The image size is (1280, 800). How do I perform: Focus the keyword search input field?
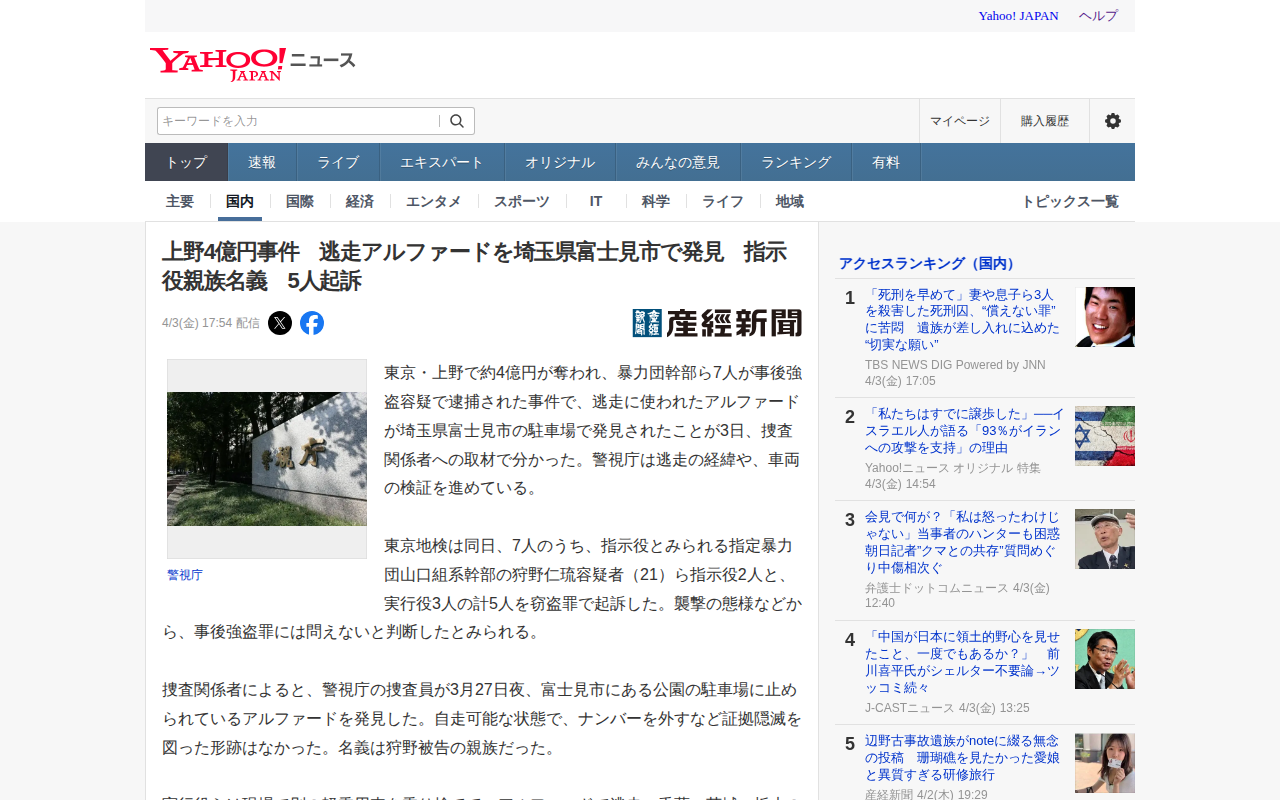tap(298, 121)
